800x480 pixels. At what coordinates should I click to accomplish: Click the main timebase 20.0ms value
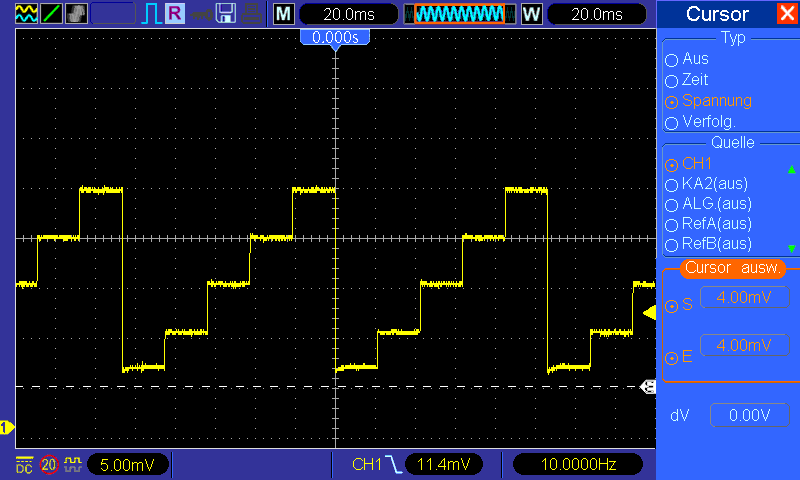349,14
